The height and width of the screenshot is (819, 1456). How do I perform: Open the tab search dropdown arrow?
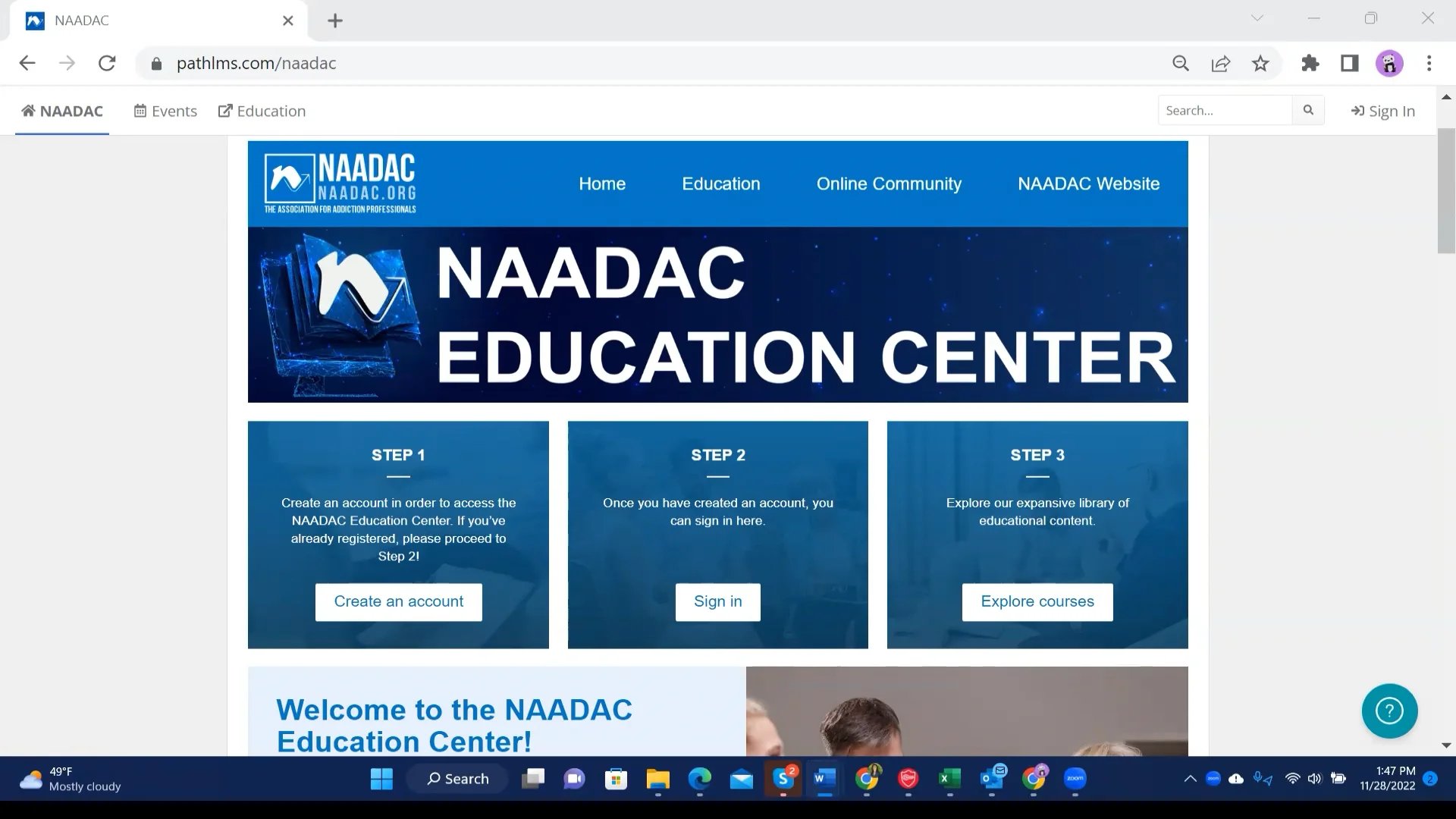(x=1257, y=19)
